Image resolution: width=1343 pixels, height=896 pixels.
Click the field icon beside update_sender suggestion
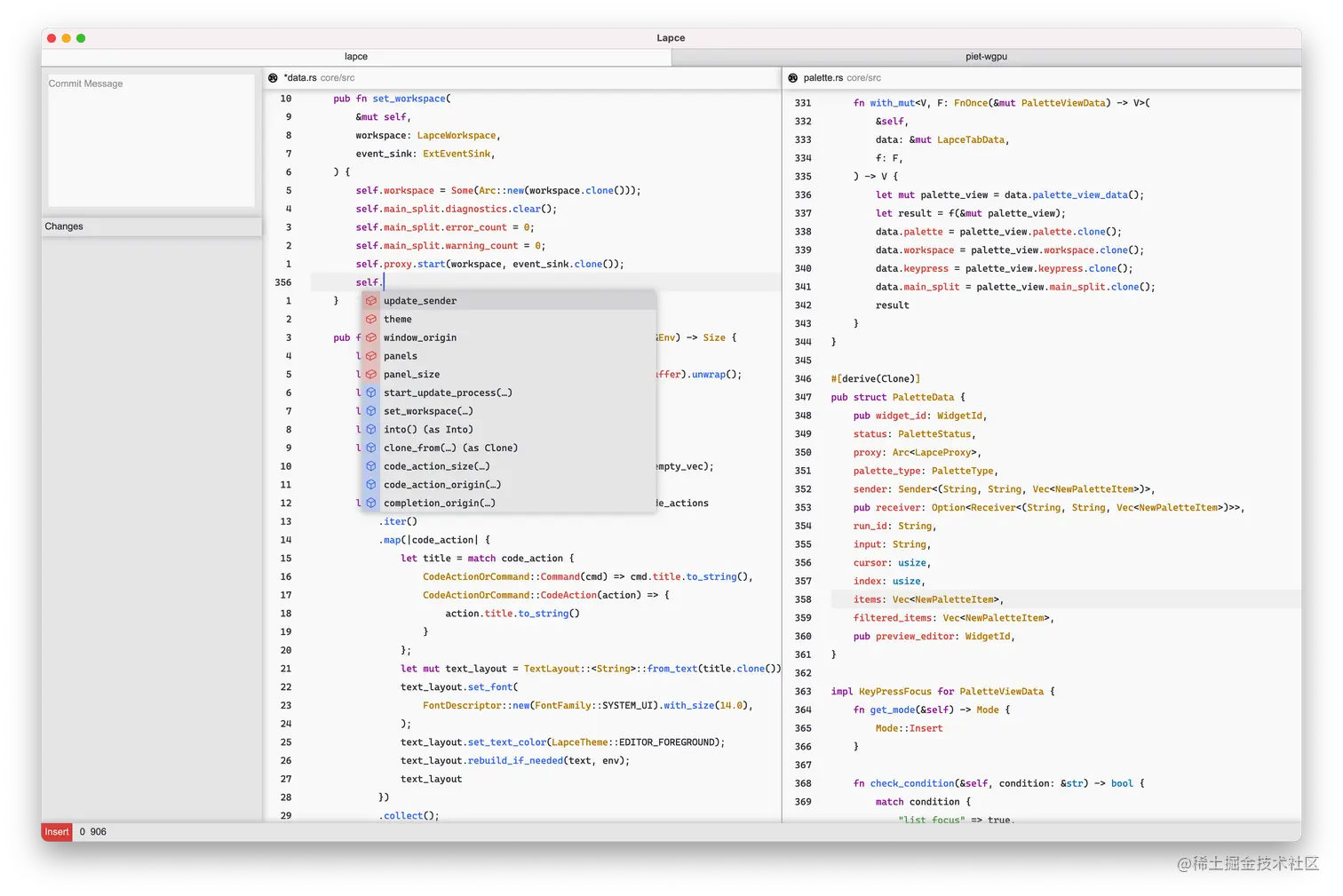371,301
